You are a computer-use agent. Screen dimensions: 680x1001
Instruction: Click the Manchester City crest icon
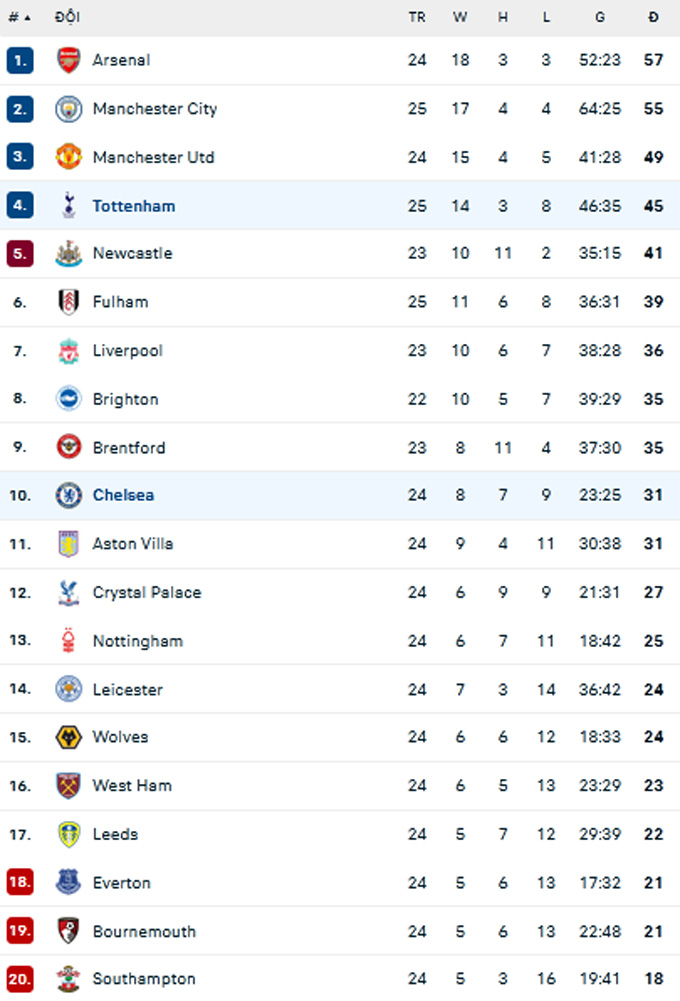68,109
